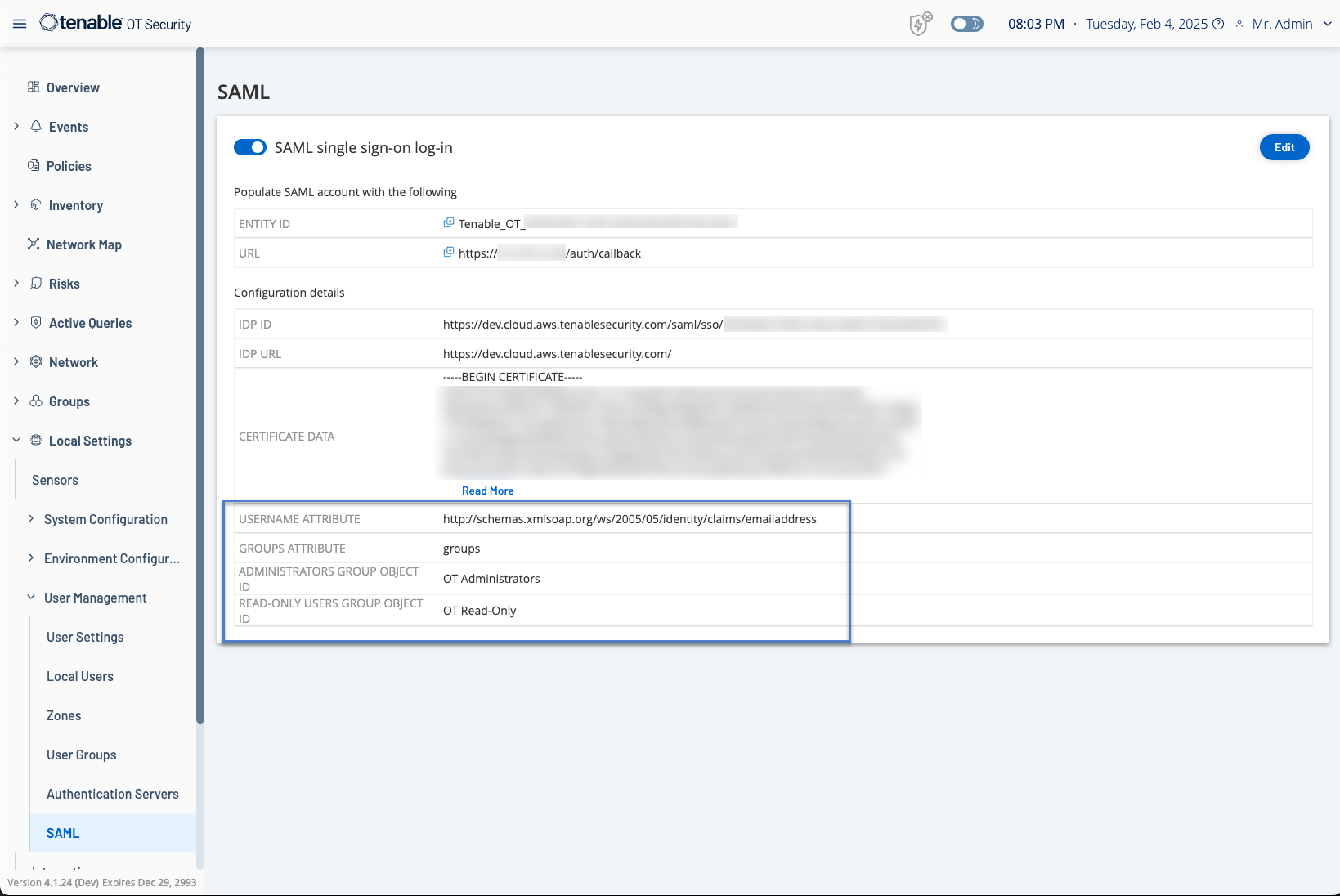Open Overview from the sidebar icon

click(34, 87)
